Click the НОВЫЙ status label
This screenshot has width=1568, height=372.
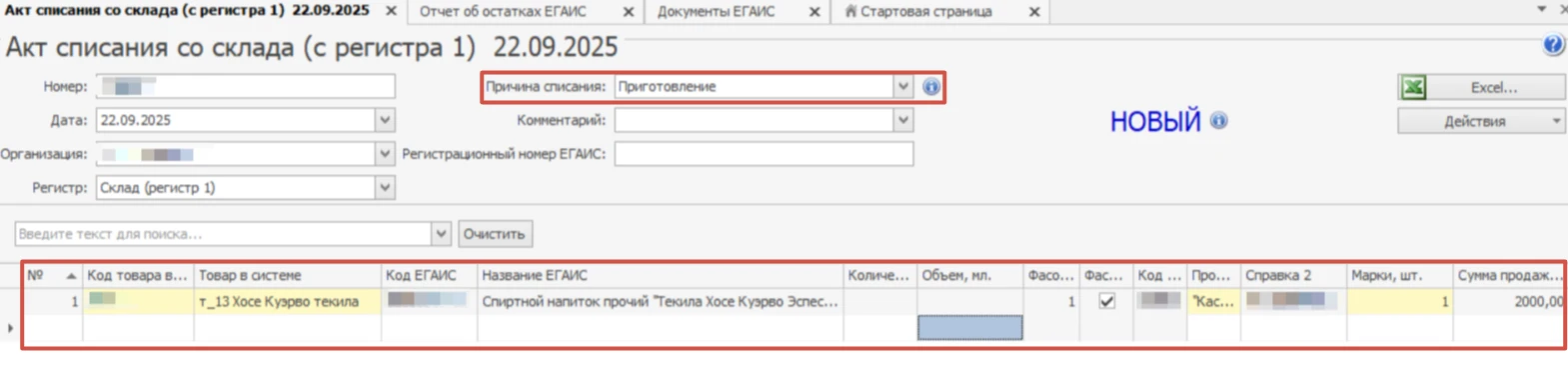[1155, 121]
